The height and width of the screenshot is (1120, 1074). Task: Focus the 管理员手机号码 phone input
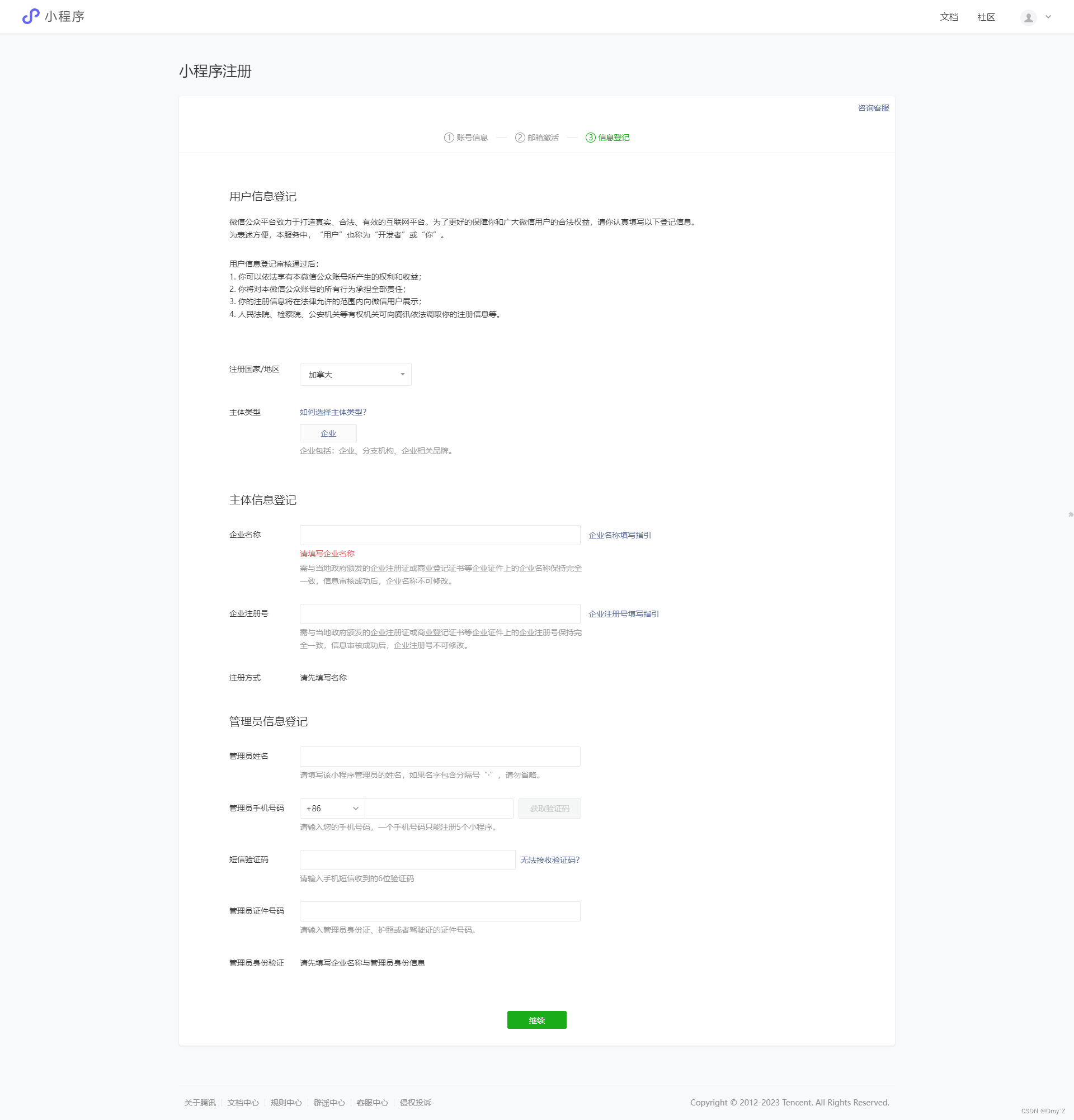[x=439, y=808]
